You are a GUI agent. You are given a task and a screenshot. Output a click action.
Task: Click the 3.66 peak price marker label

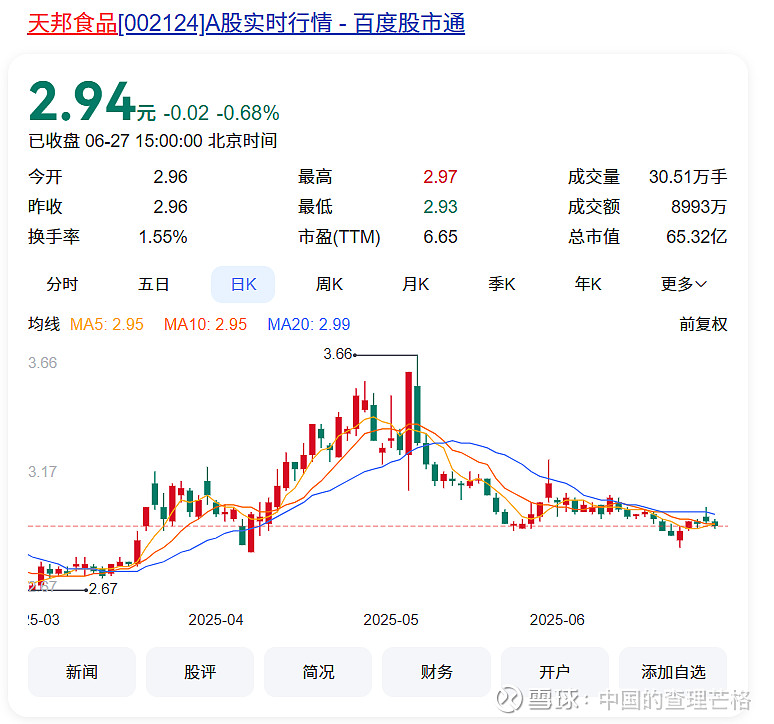tap(338, 354)
